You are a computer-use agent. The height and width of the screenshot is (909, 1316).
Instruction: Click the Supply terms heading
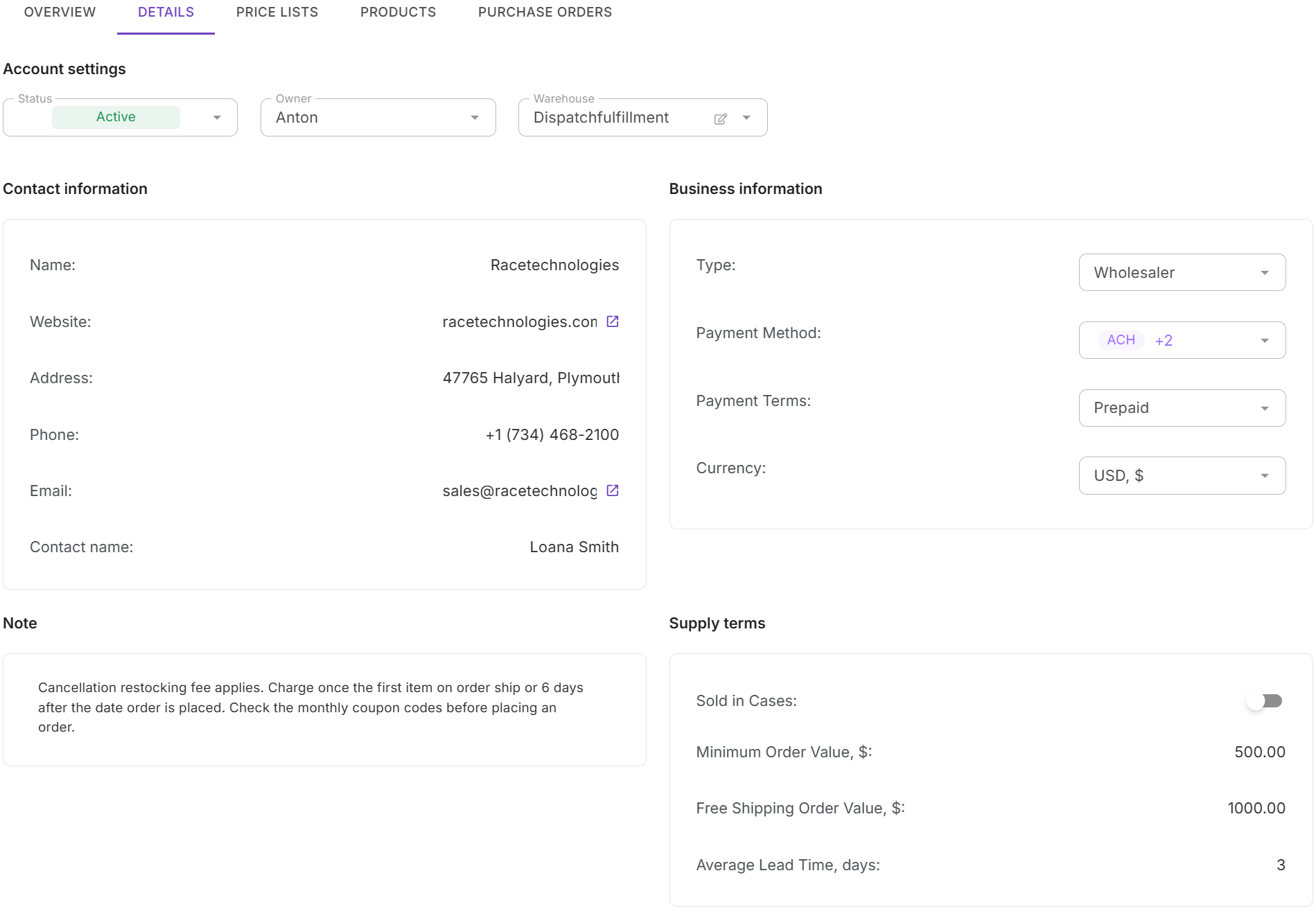[717, 623]
